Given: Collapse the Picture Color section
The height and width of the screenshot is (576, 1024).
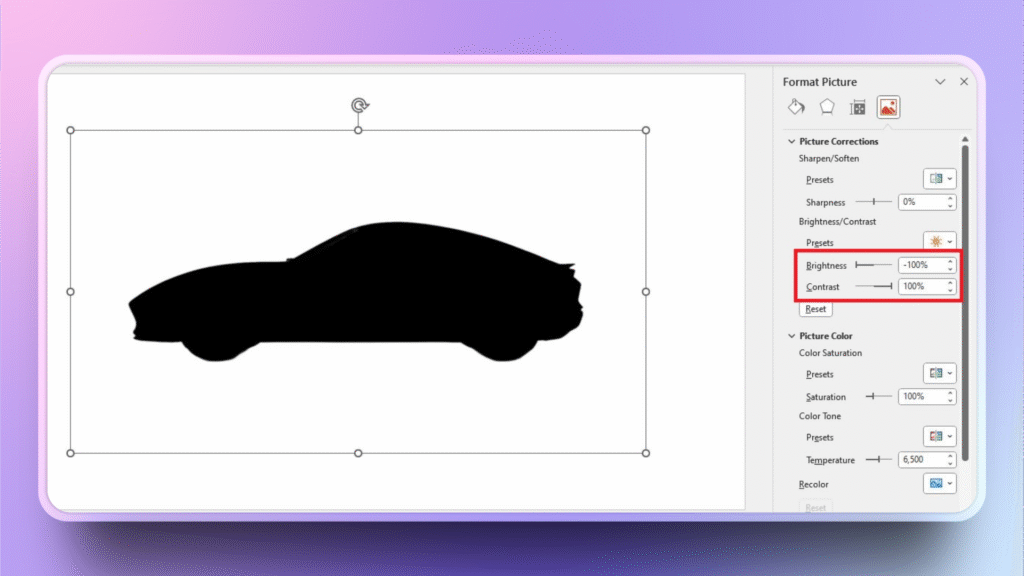Looking at the screenshot, I should coord(792,336).
